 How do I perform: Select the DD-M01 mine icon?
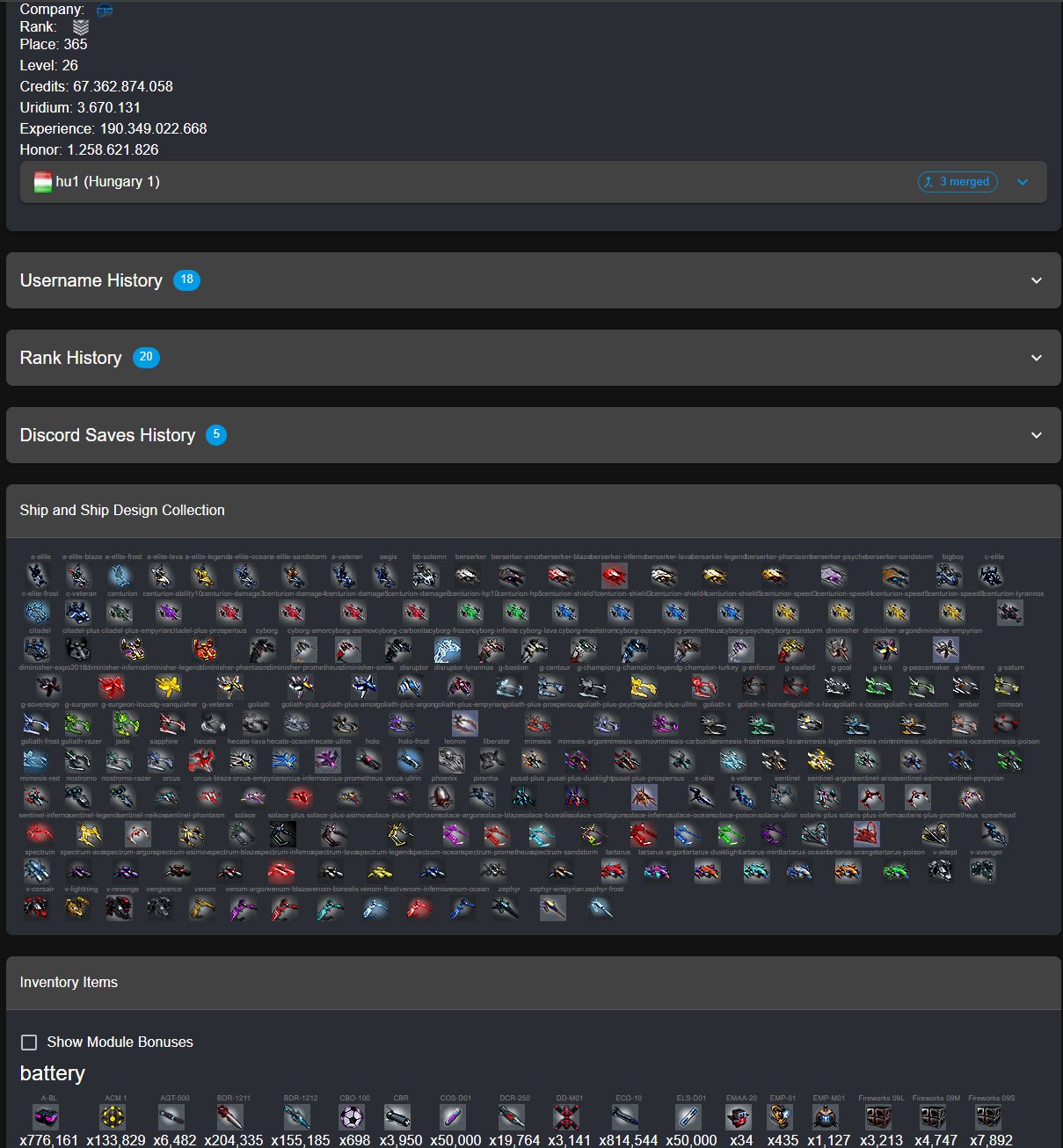point(567,1117)
